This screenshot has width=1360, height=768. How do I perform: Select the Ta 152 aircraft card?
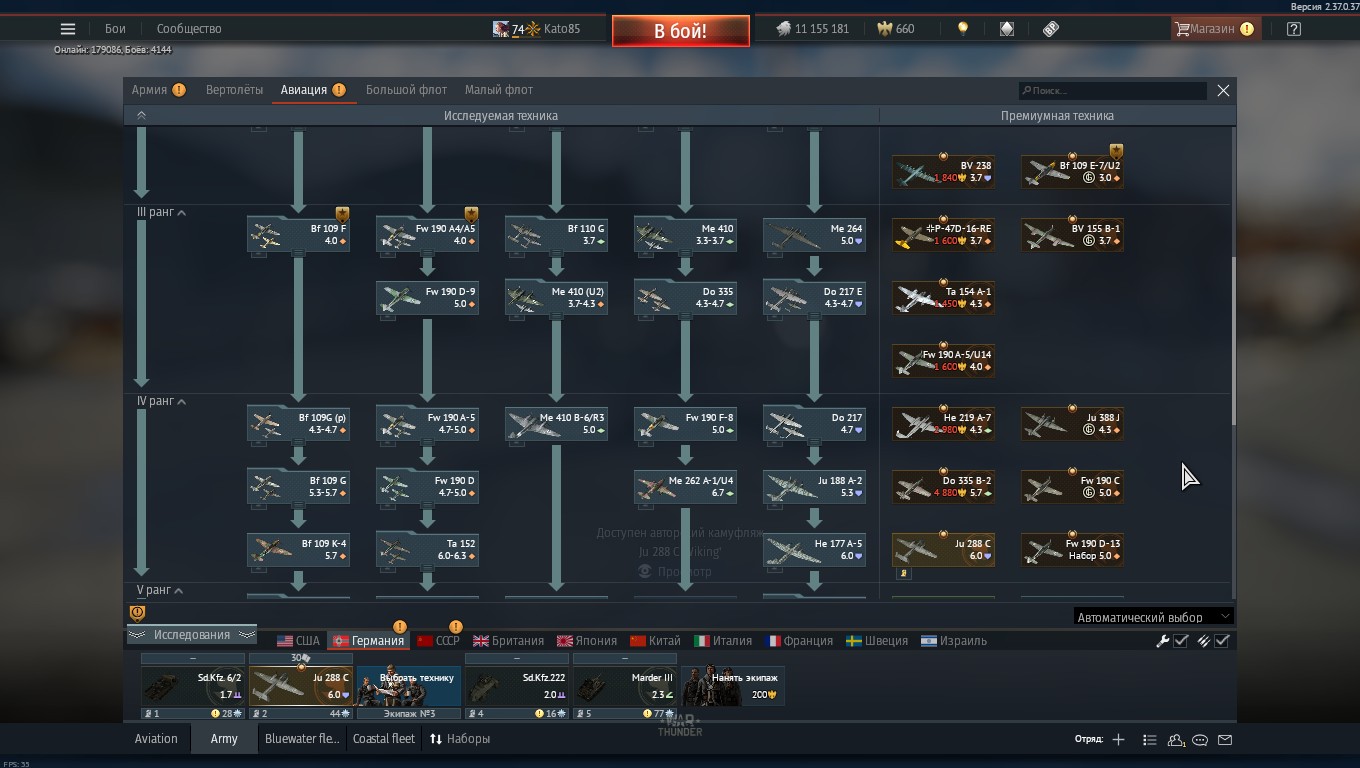pos(427,549)
